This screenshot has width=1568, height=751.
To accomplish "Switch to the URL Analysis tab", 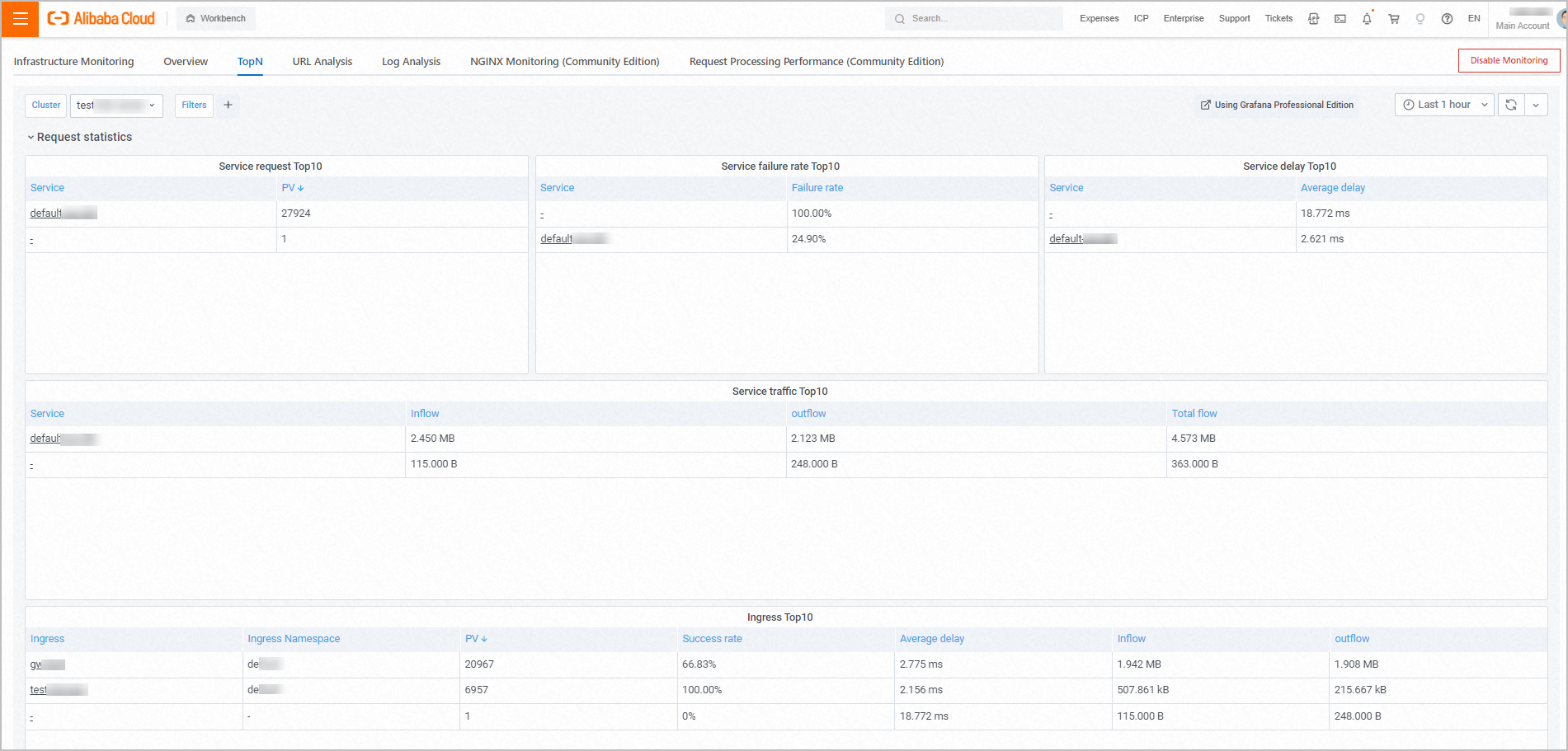I will [322, 62].
